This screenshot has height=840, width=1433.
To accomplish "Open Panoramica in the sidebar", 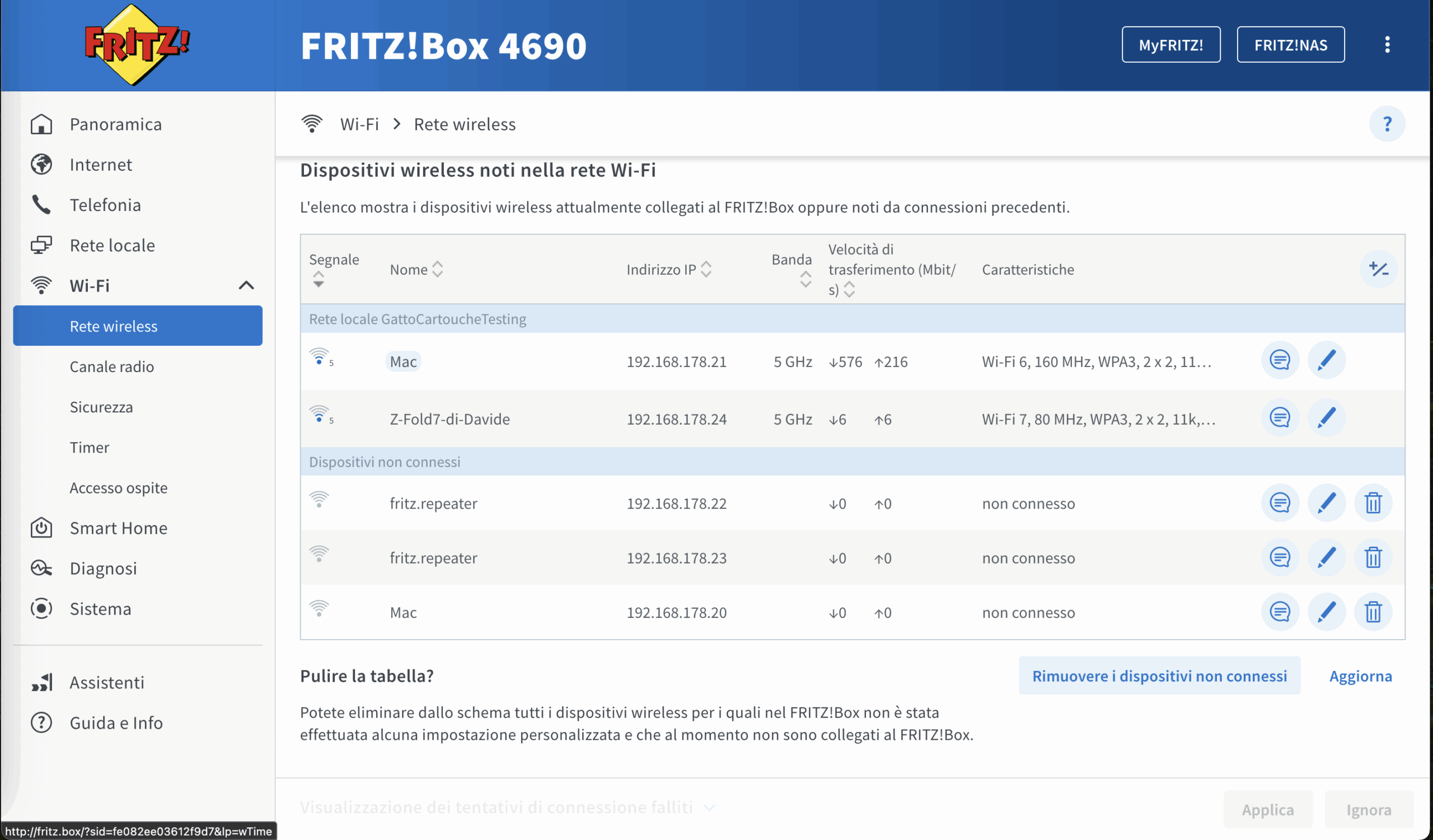I will tap(138, 124).
